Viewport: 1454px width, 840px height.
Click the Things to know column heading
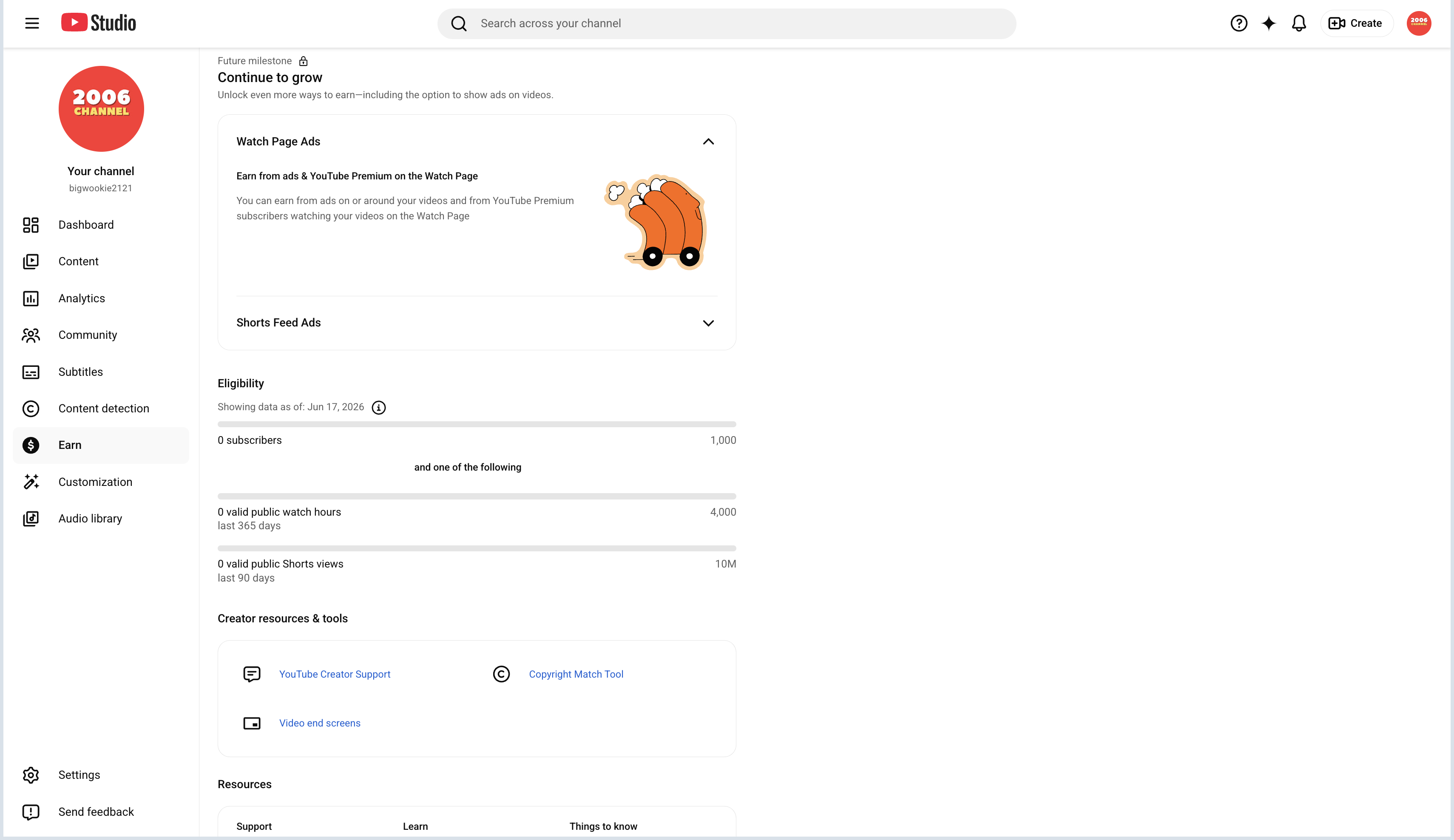603,826
